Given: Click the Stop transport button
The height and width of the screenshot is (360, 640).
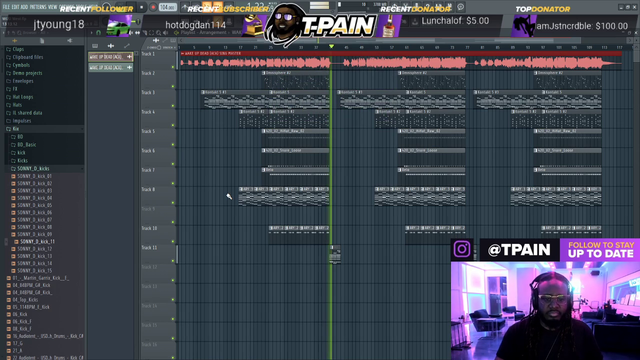Looking at the screenshot, I should coord(142,7).
